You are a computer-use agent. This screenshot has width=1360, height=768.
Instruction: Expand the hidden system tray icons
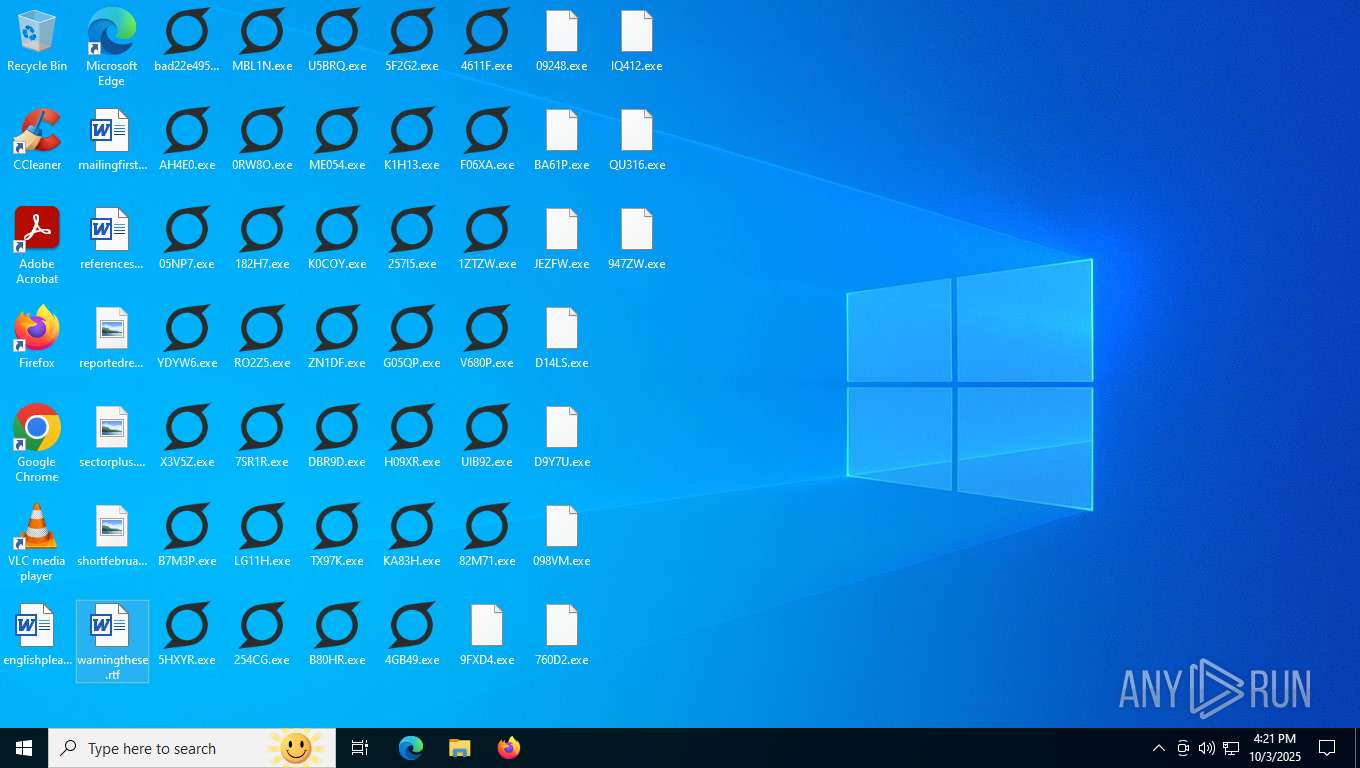1158,748
